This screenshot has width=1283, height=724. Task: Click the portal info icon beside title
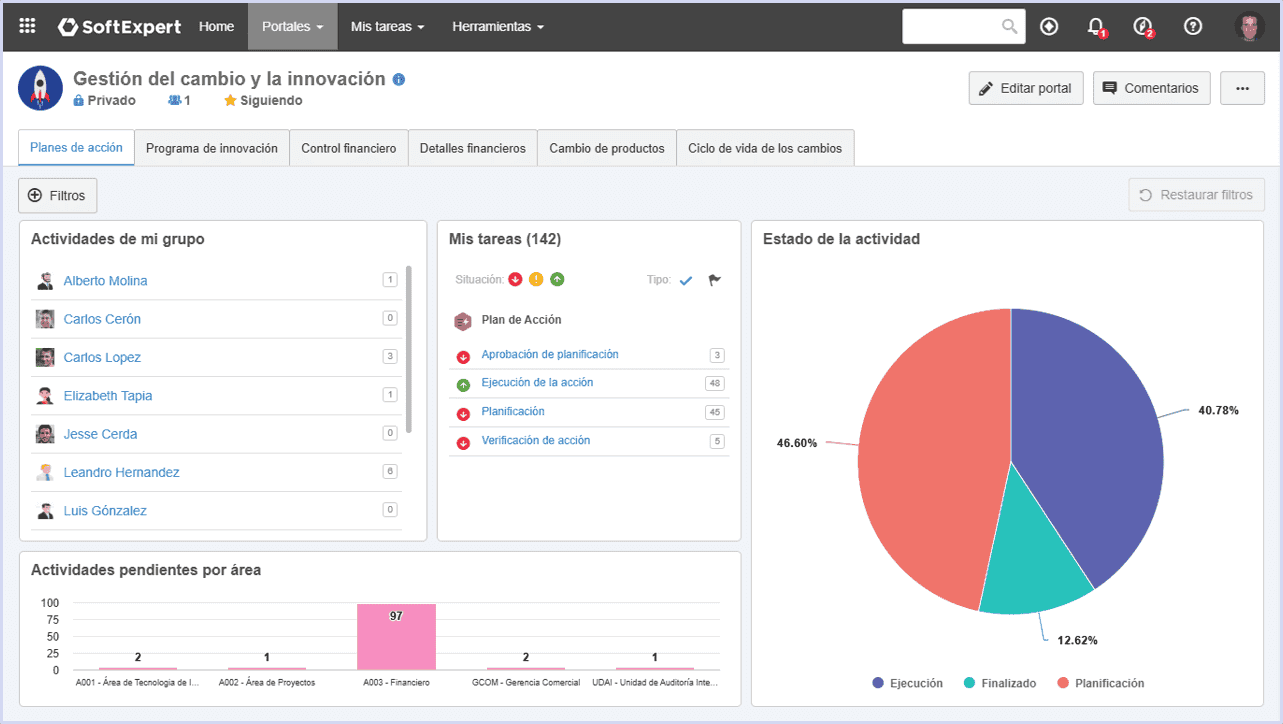point(399,79)
